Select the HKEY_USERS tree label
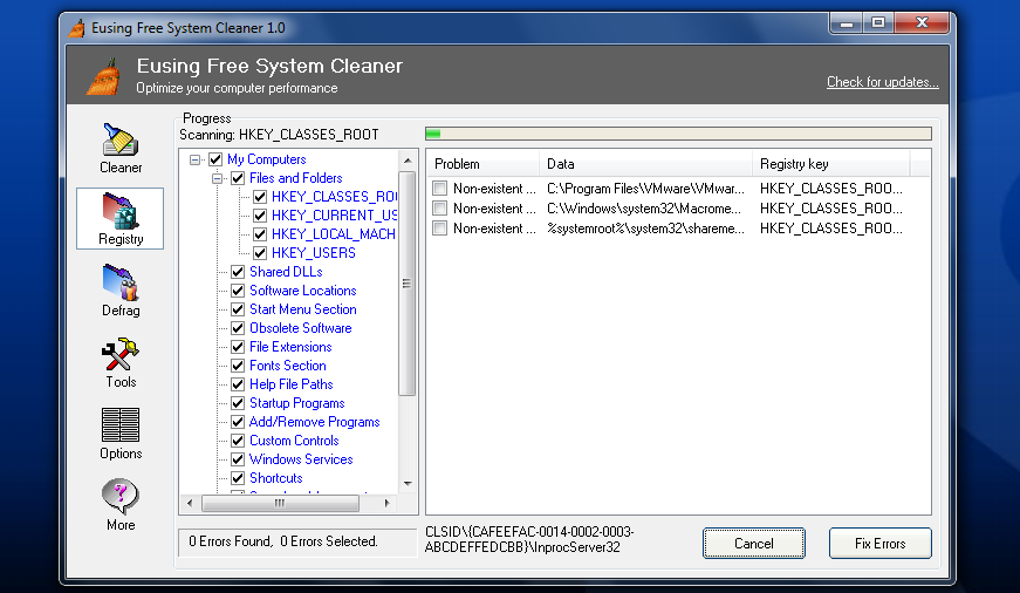The height and width of the screenshot is (593, 1020). tap(314, 253)
